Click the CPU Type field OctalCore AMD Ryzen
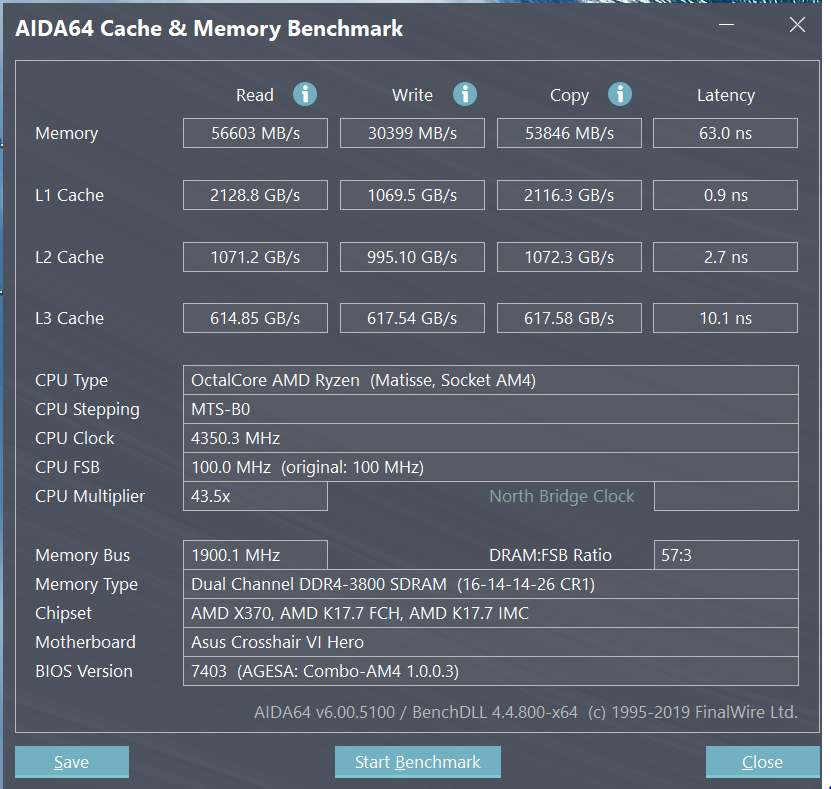The width and height of the screenshot is (831, 789). click(491, 380)
